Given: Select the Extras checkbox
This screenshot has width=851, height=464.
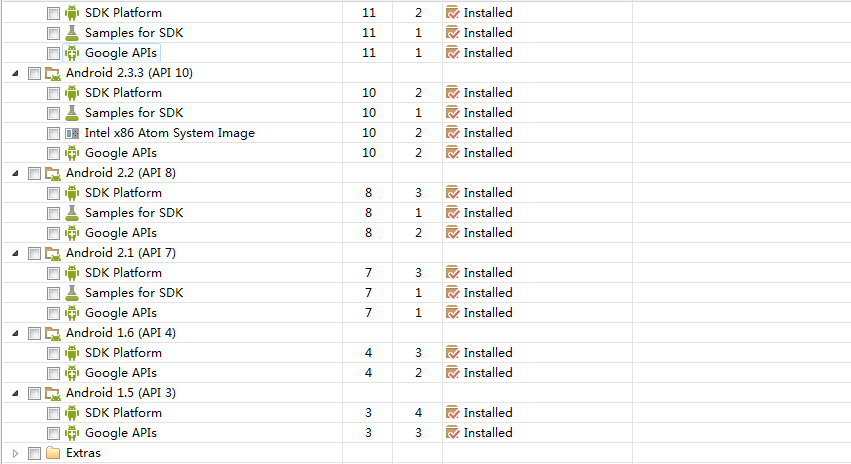Looking at the screenshot, I should (34, 453).
